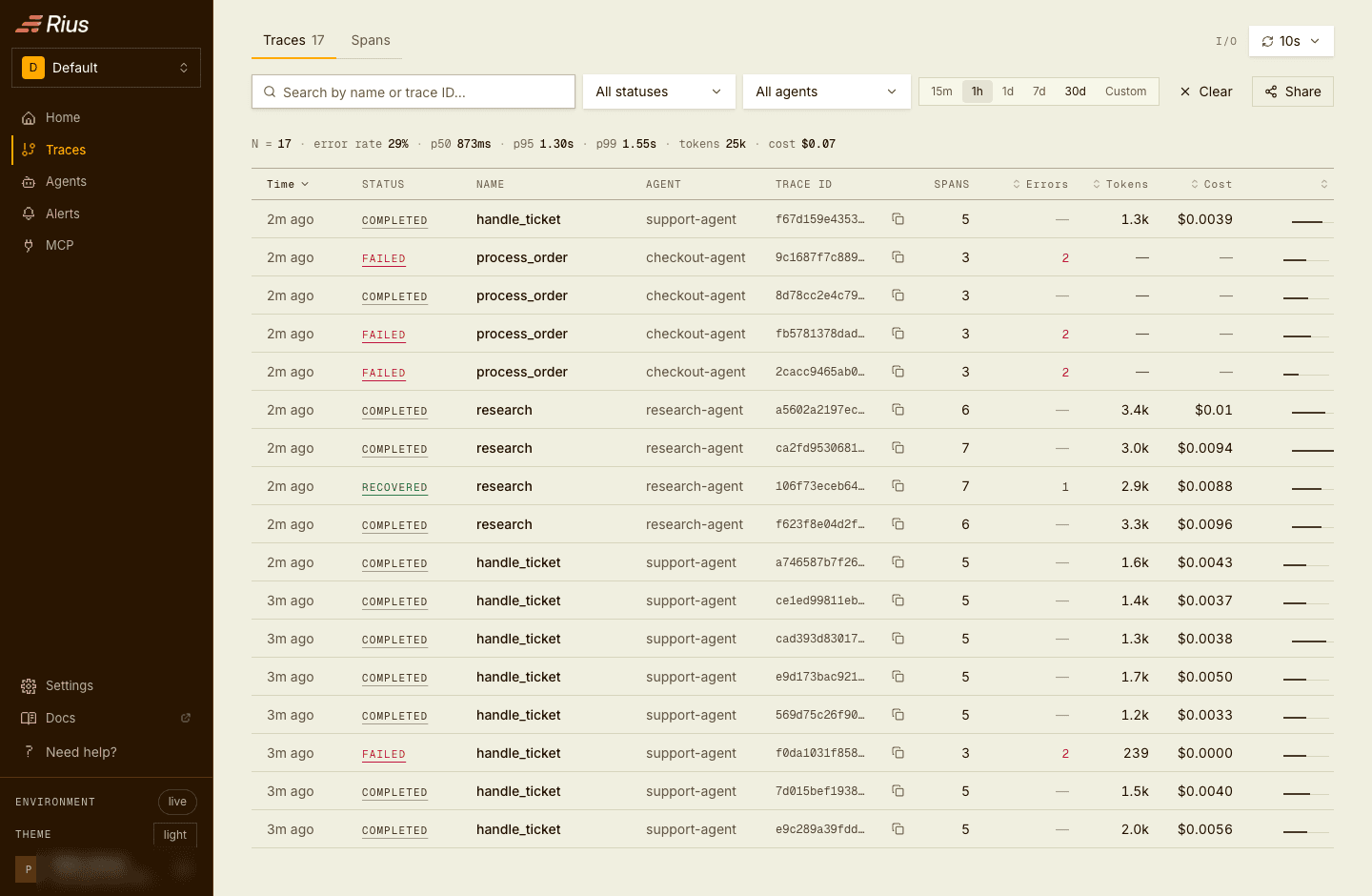Click the Share button
Screen dimensions: 1372x896
[x=1293, y=92]
